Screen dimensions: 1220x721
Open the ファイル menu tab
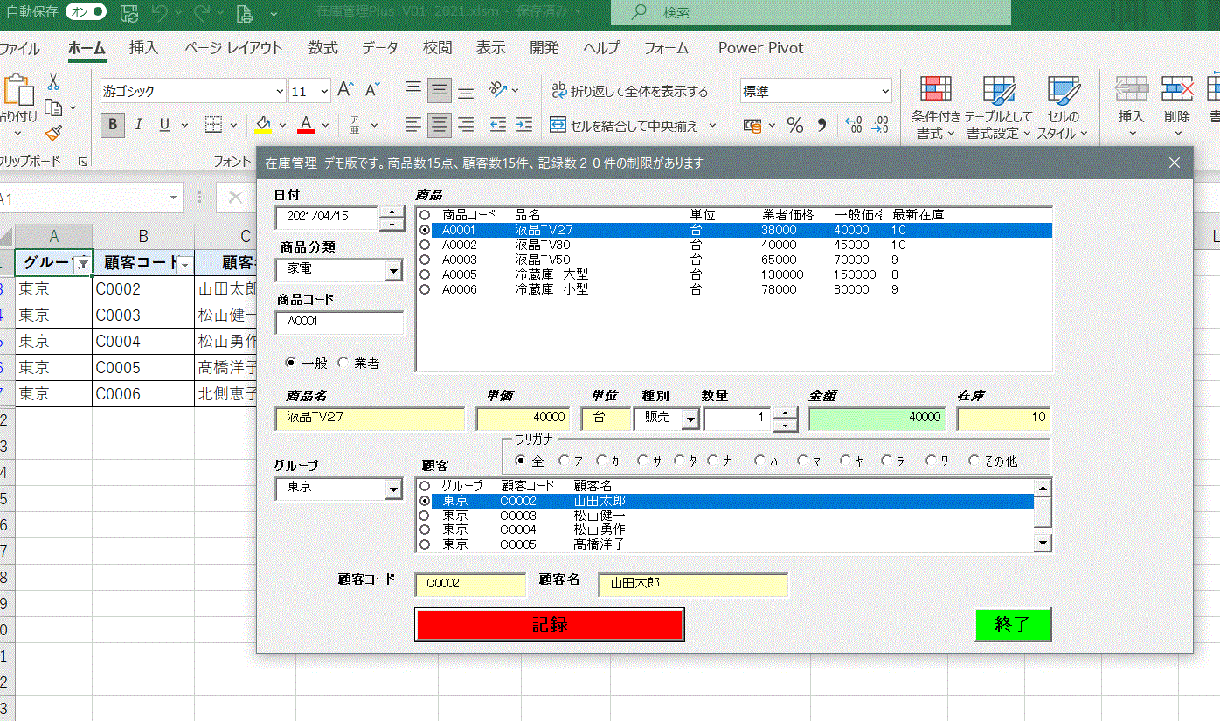(x=20, y=48)
